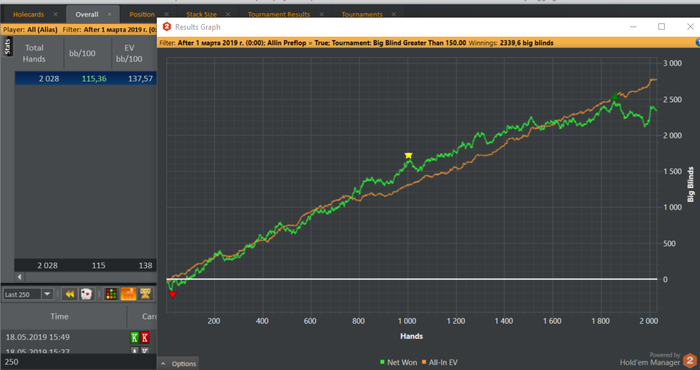Close the Stack Size tab with its X
The width and height of the screenshot is (700, 370).
point(228,14)
